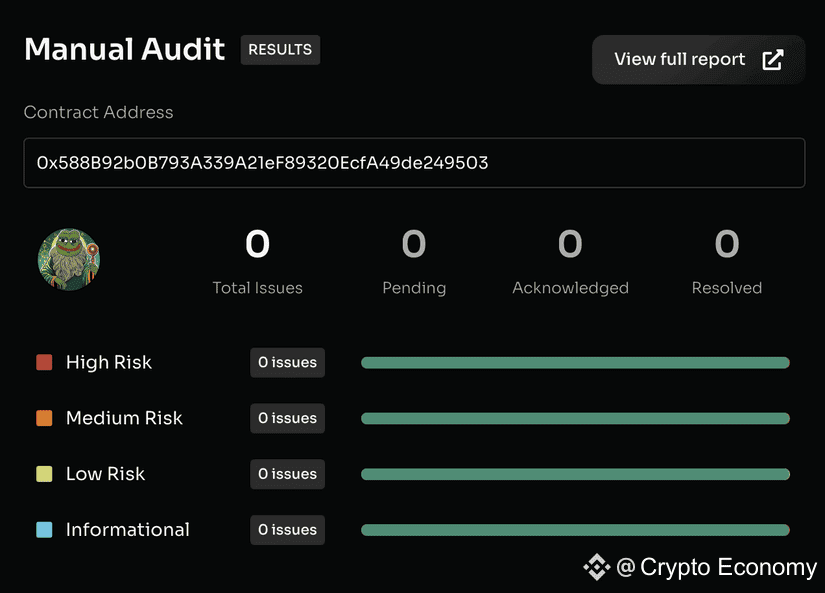Image resolution: width=825 pixels, height=593 pixels.
Task: Click the RESULTS badge next to Manual Audit
Action: click(280, 50)
